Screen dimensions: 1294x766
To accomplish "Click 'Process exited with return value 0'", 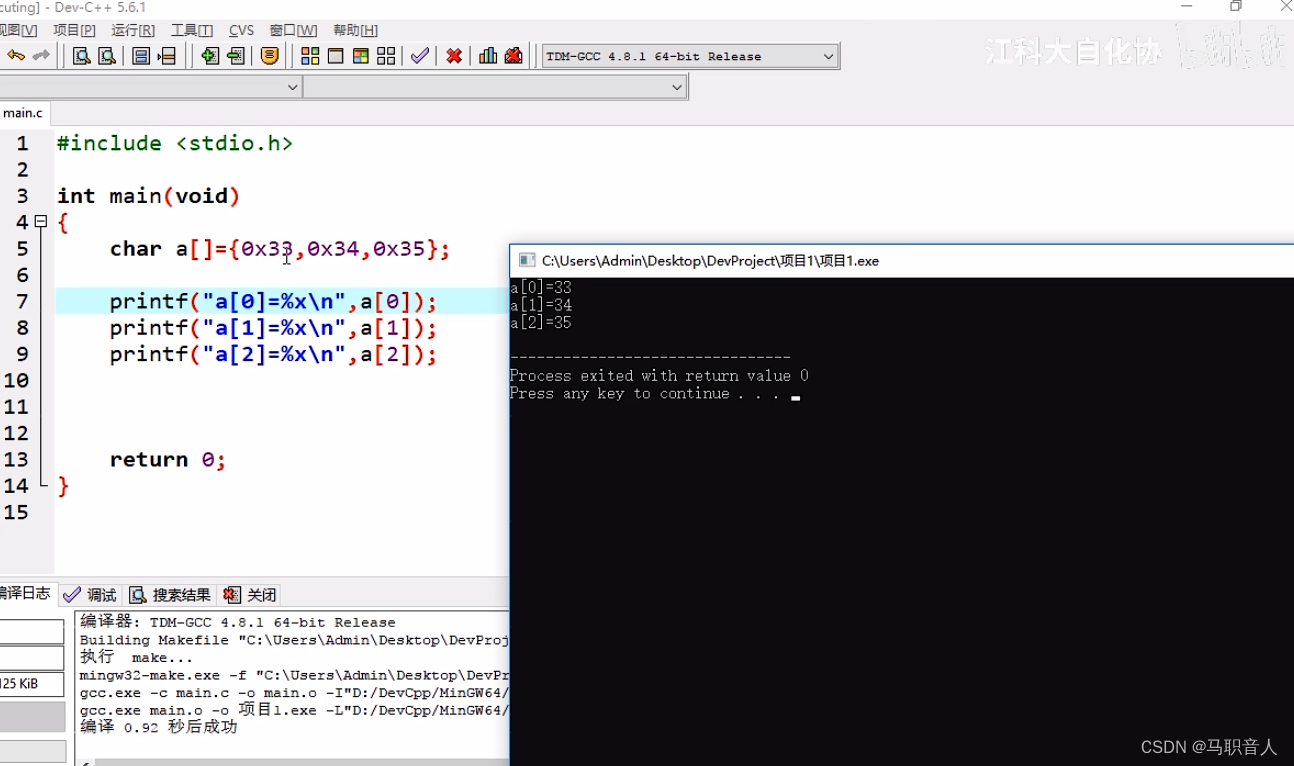I will (659, 376).
